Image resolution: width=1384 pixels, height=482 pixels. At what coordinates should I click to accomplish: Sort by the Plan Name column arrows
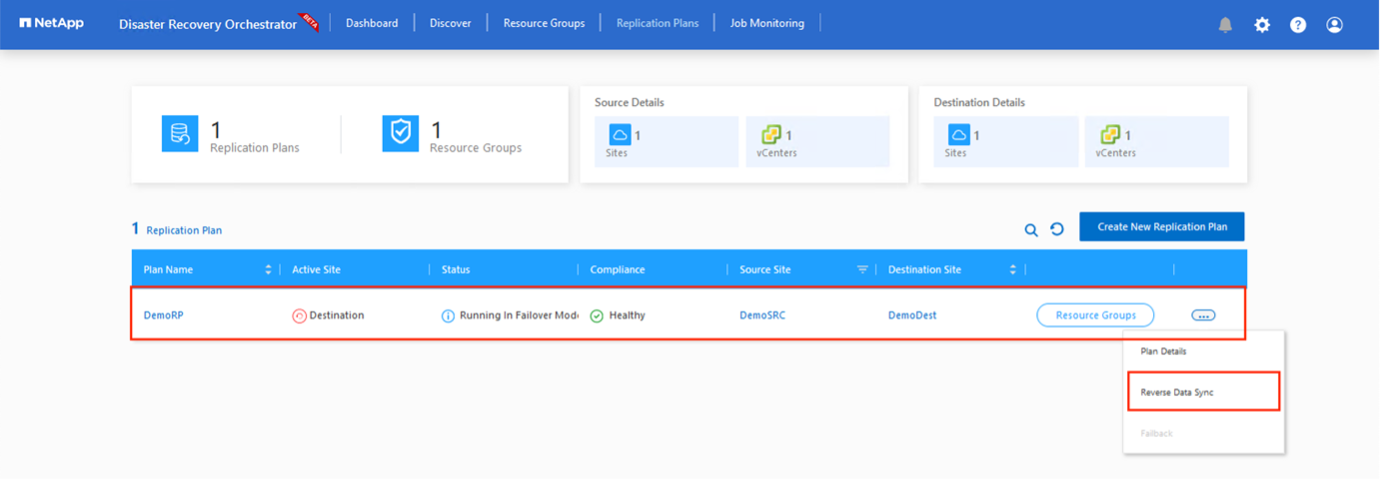(268, 270)
